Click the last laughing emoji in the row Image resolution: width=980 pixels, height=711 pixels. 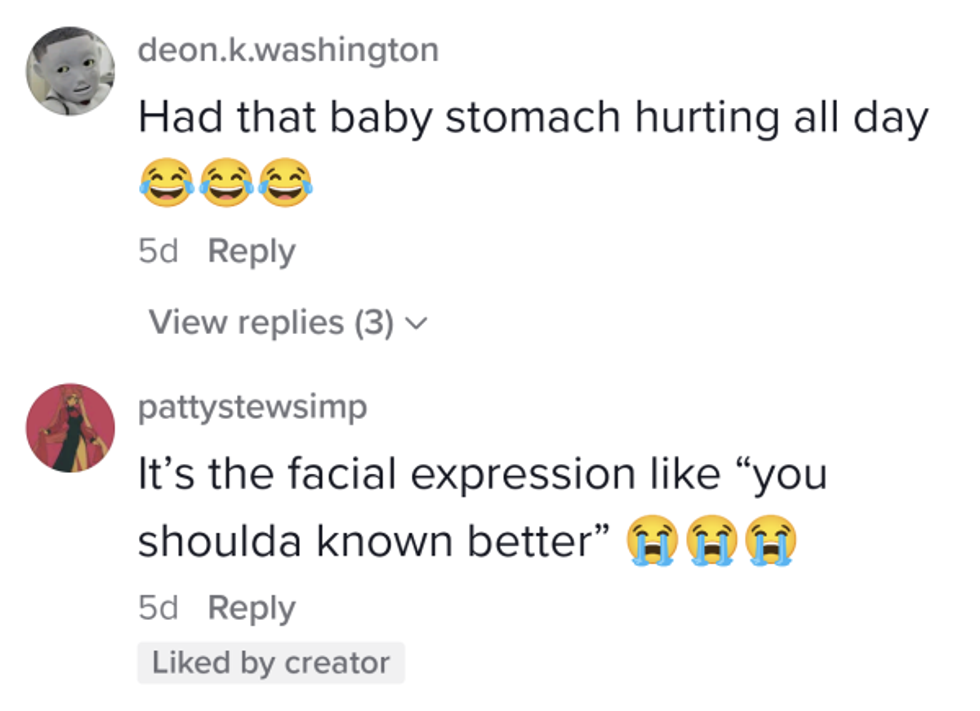point(286,185)
